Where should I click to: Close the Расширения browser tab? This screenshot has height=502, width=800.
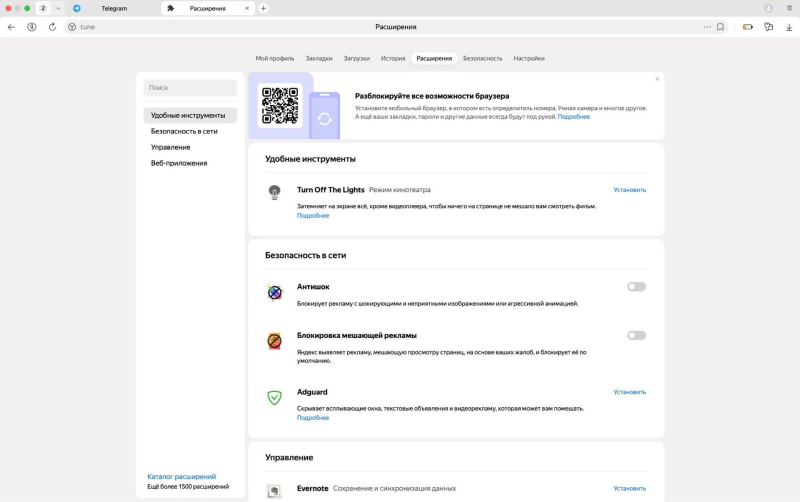coord(247,8)
